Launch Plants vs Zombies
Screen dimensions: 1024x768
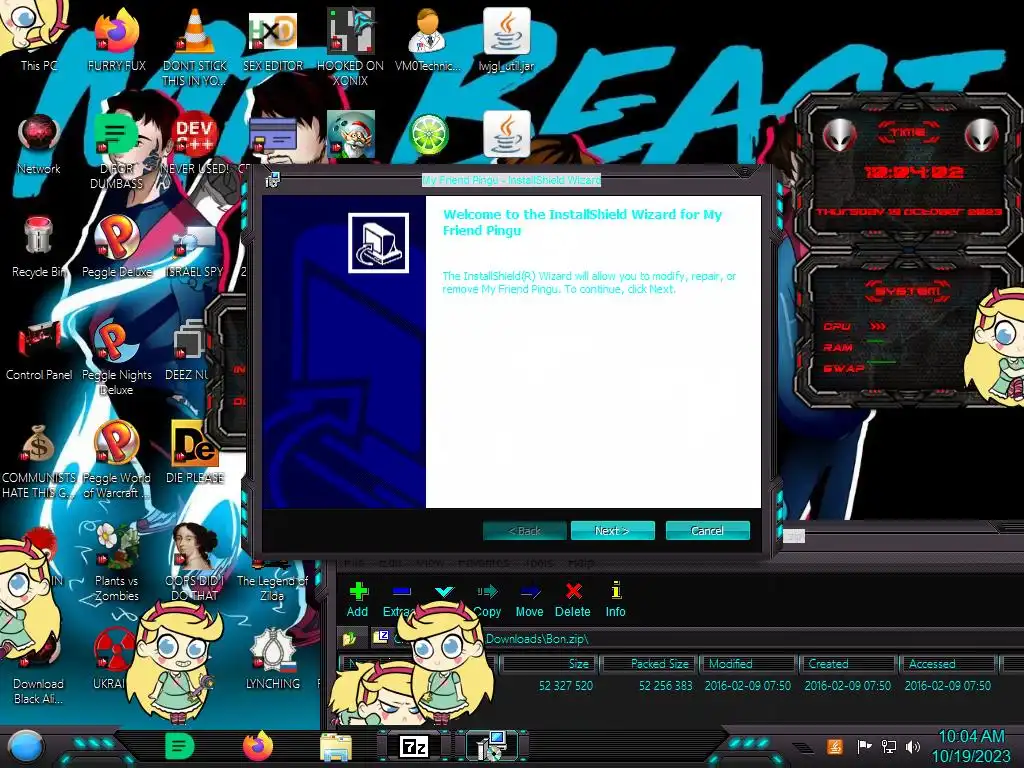point(117,563)
